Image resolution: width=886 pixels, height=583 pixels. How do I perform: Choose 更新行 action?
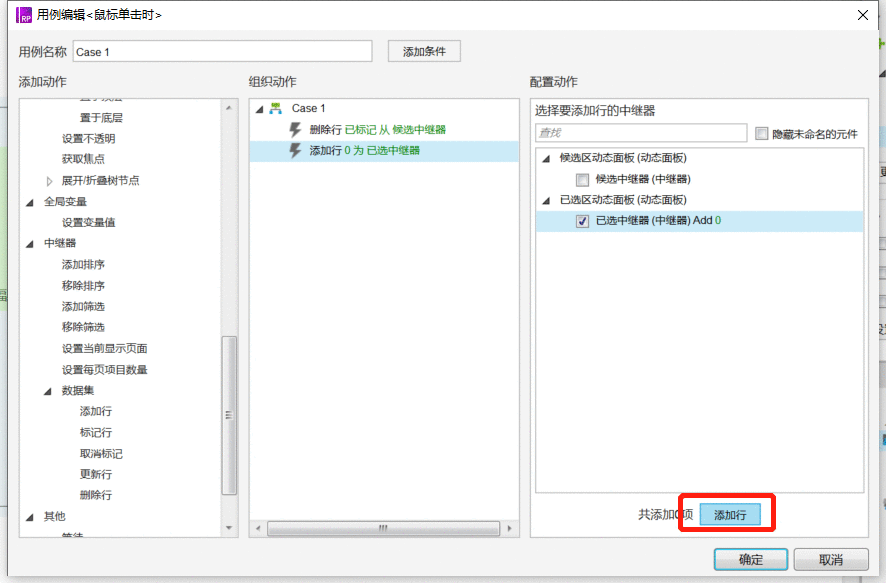click(95, 475)
